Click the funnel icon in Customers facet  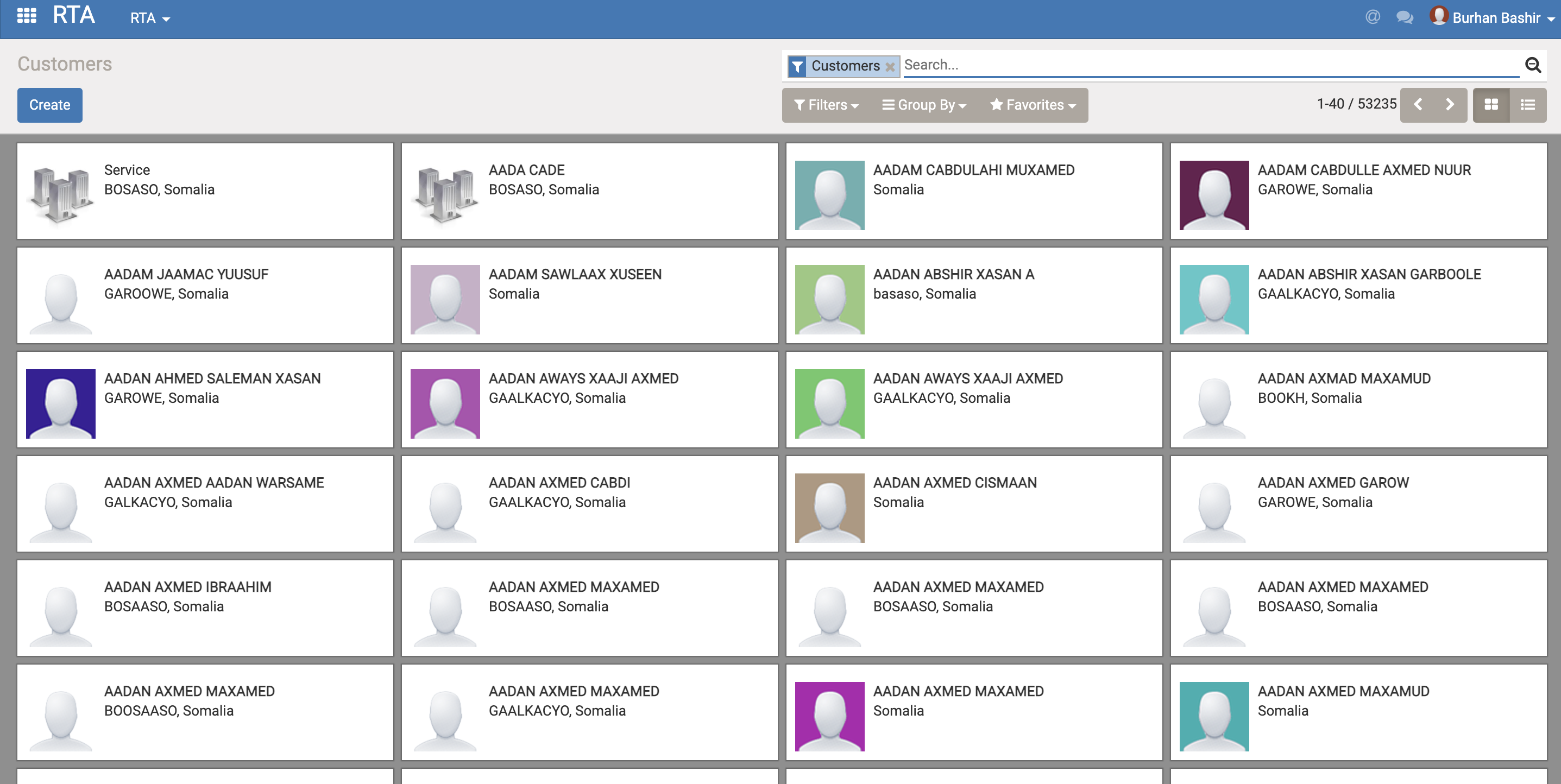click(797, 66)
